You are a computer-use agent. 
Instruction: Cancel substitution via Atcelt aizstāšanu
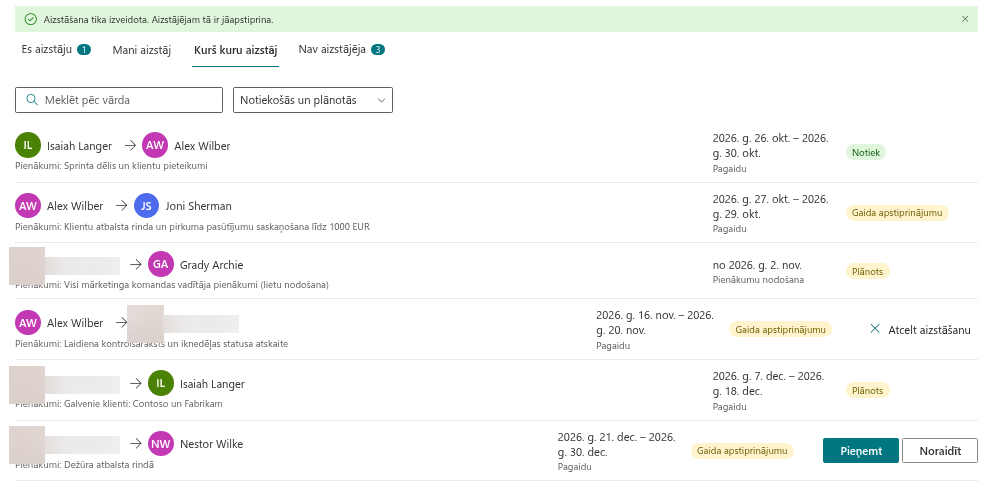tap(920, 329)
